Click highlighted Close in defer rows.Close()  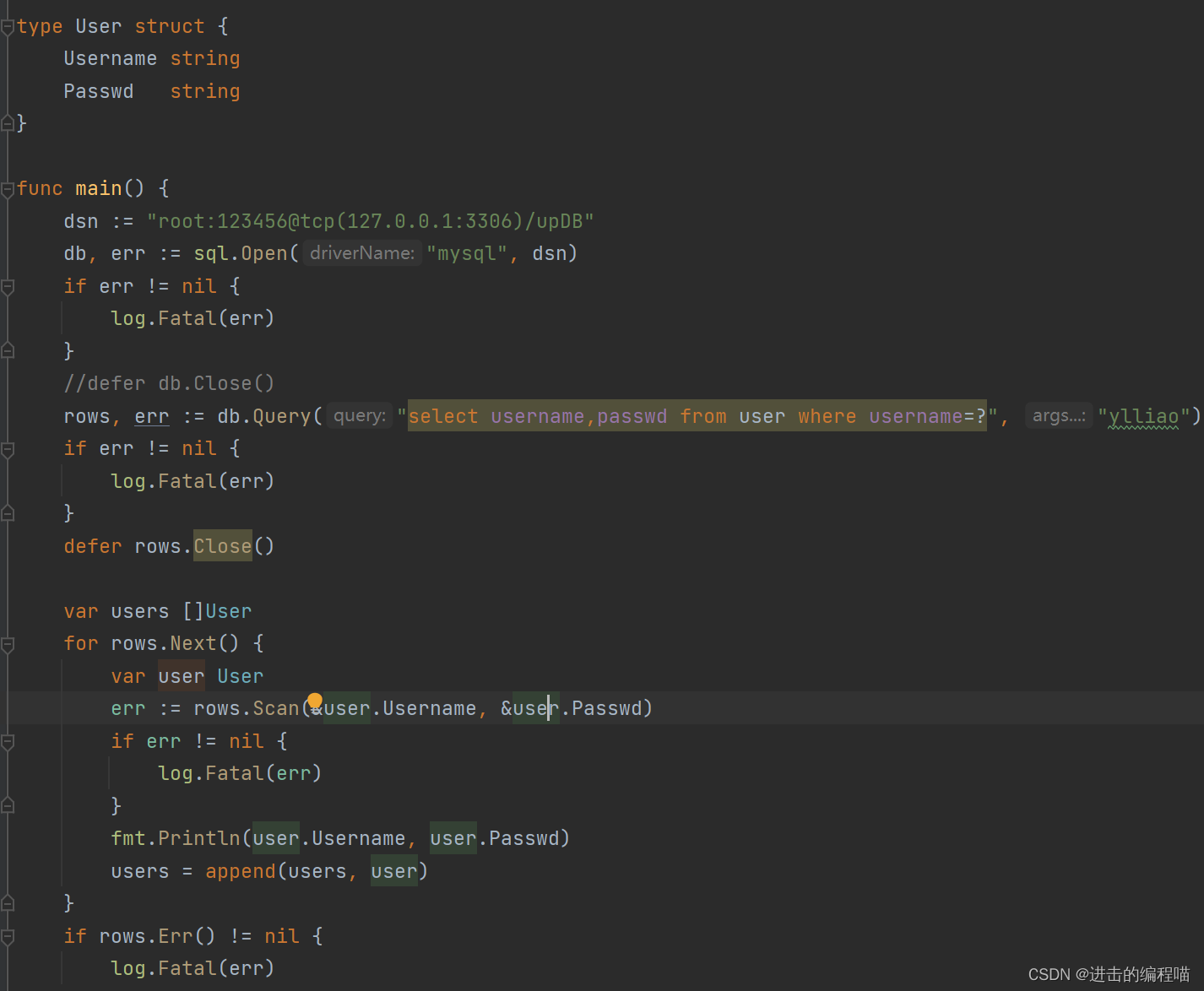click(x=223, y=546)
